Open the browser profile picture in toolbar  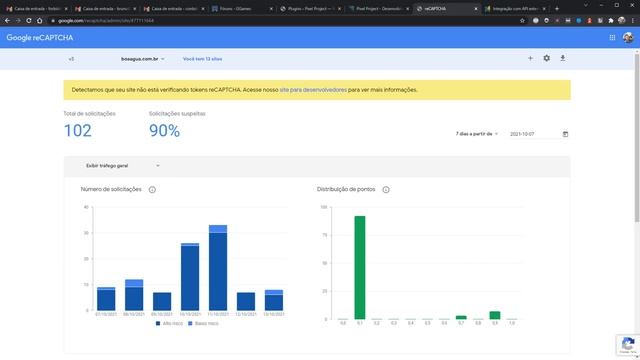(x=621, y=20)
